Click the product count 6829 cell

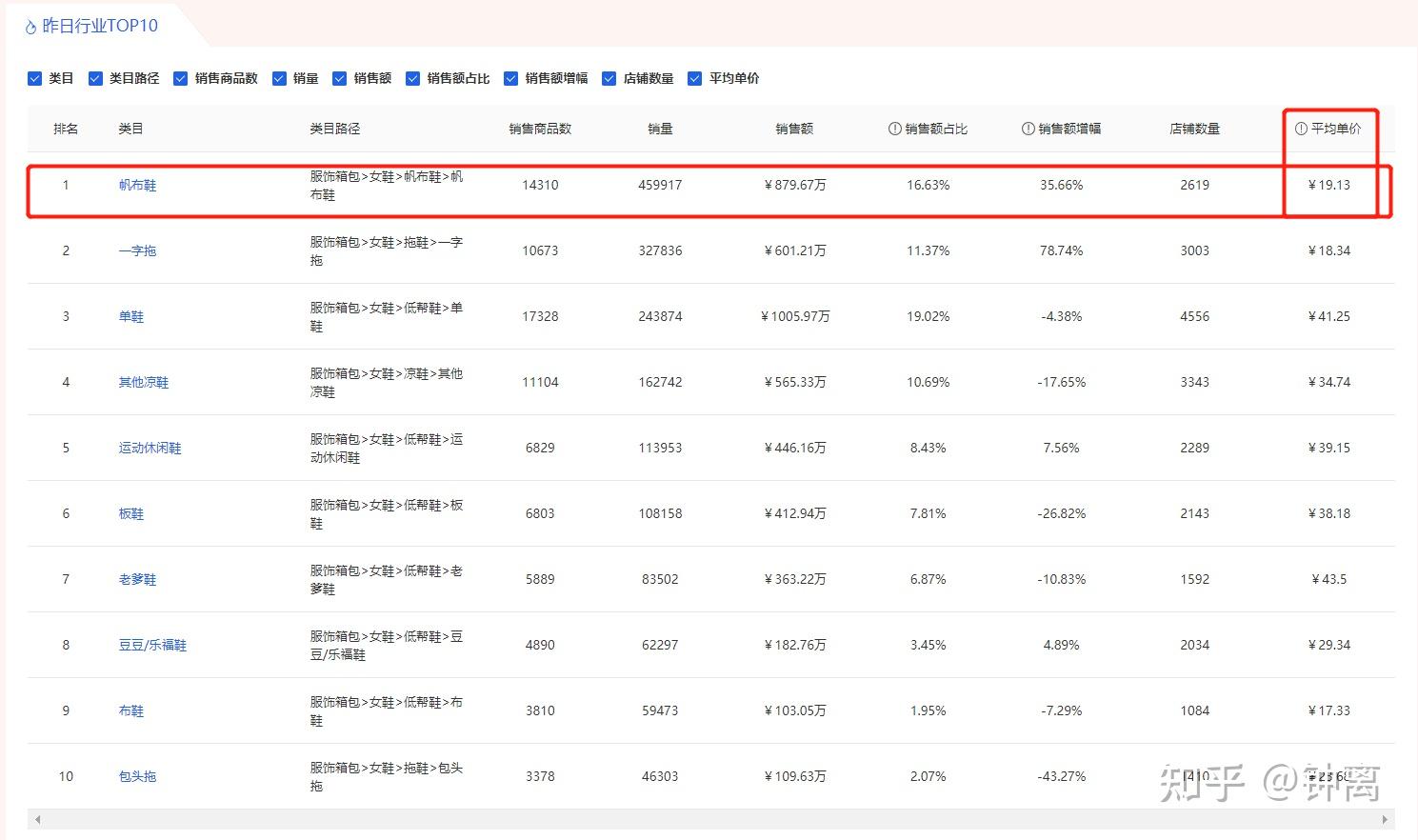point(540,448)
